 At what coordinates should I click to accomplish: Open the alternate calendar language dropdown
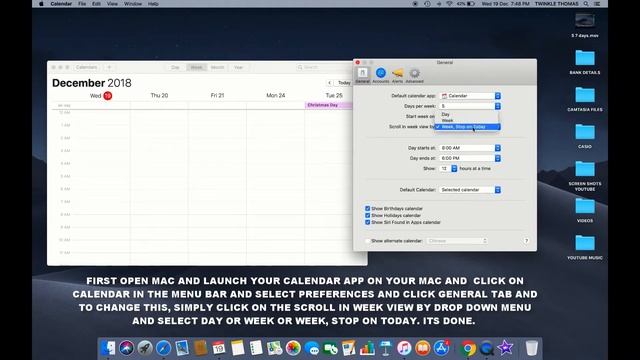pyautogui.click(x=457, y=241)
